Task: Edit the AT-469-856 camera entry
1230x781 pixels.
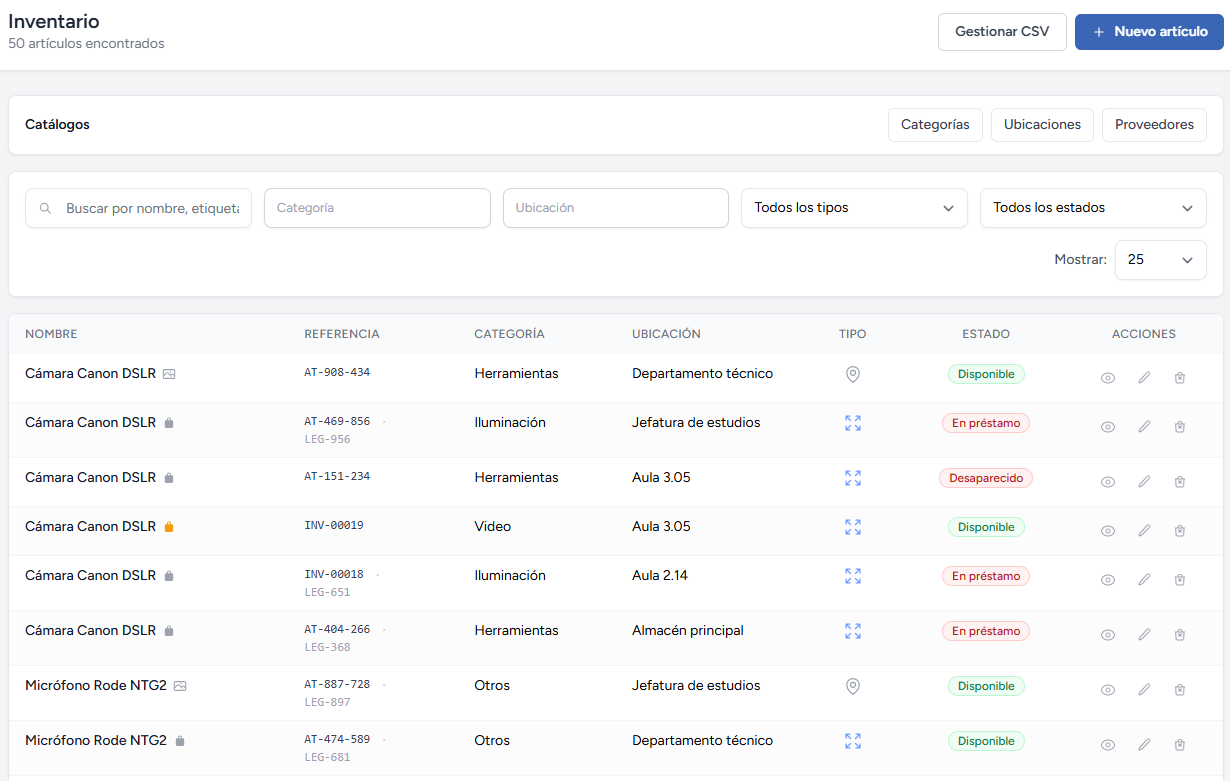Action: pyautogui.click(x=1144, y=427)
